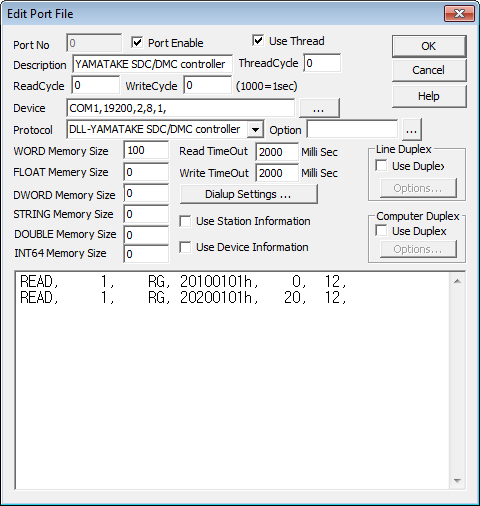Click the READ line with 20100101h
The width and height of the screenshot is (480, 506).
click(183, 281)
